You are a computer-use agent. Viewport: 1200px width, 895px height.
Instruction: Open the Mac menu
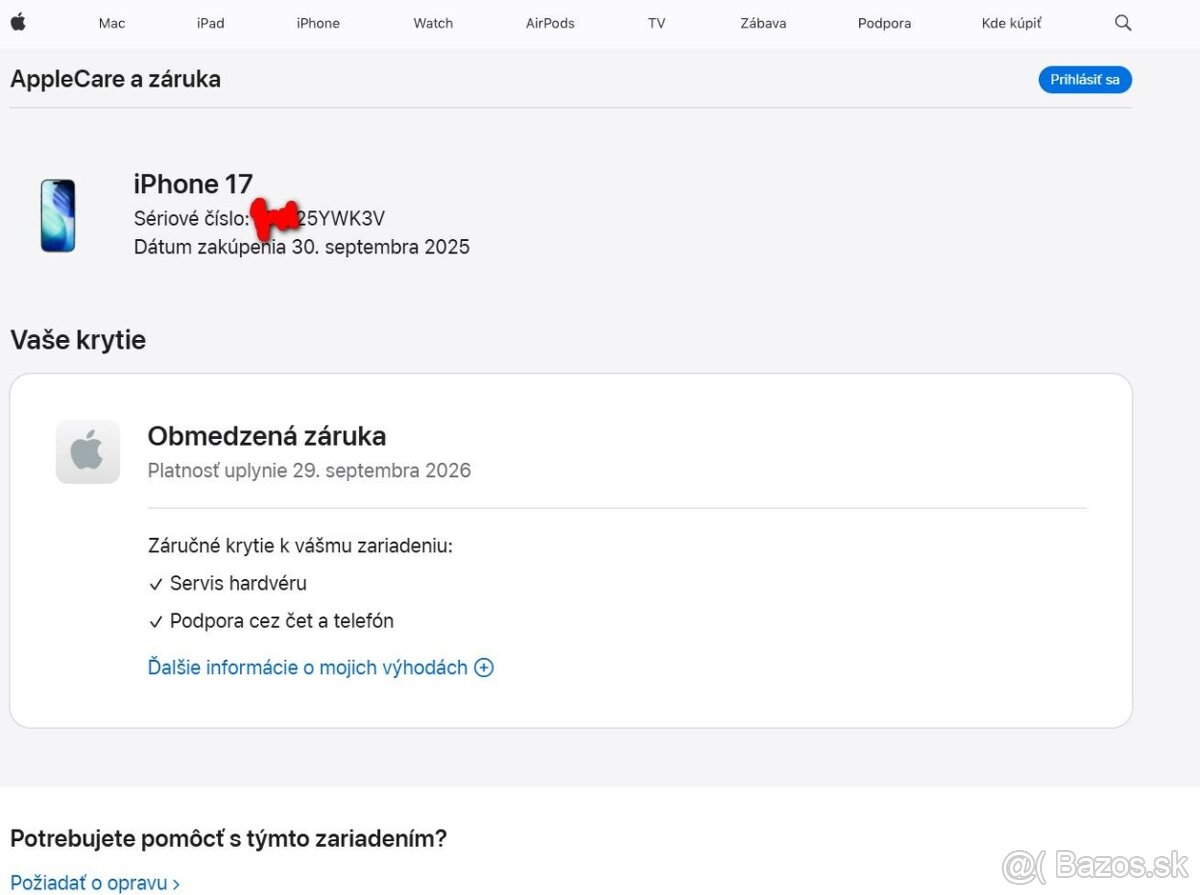(112, 23)
